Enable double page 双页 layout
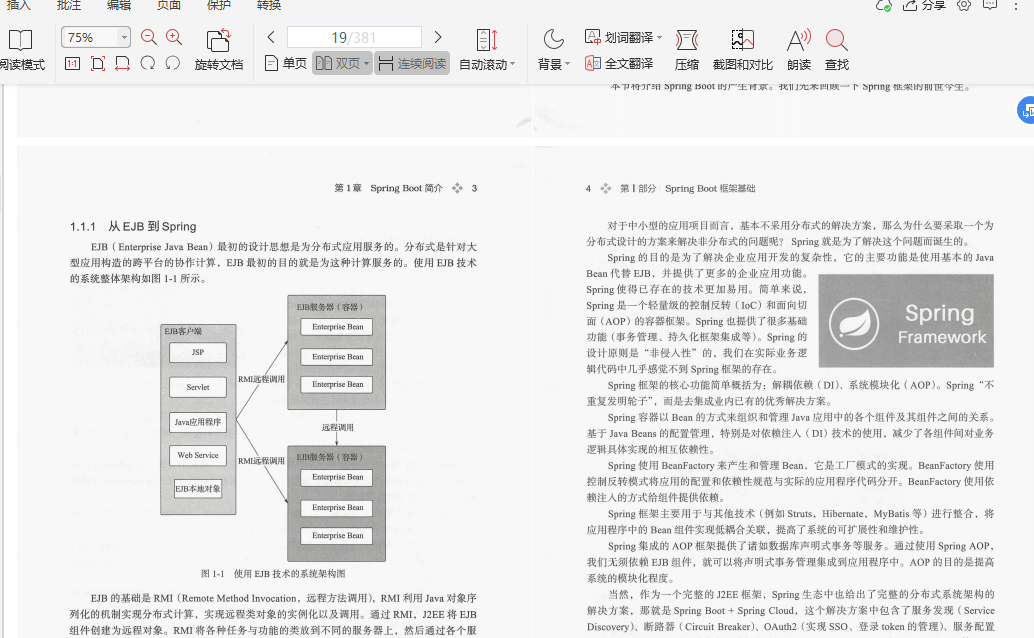1034x638 pixels. click(x=339, y=62)
